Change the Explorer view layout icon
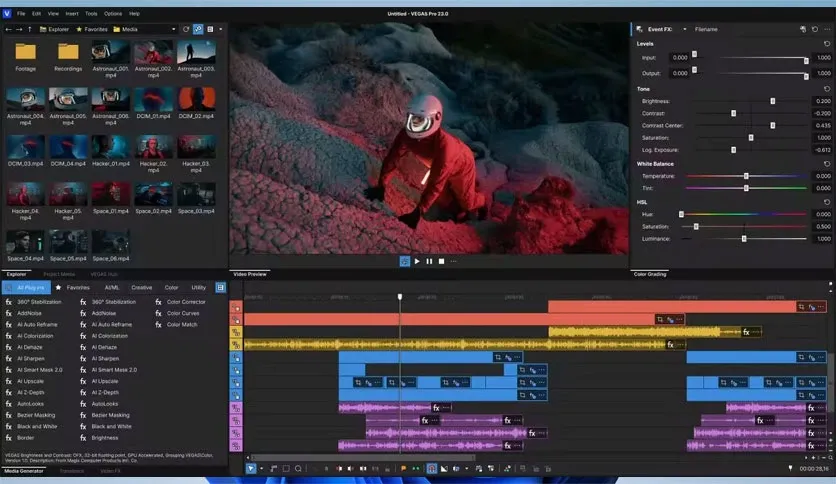The width and height of the screenshot is (836, 484). tap(210, 29)
